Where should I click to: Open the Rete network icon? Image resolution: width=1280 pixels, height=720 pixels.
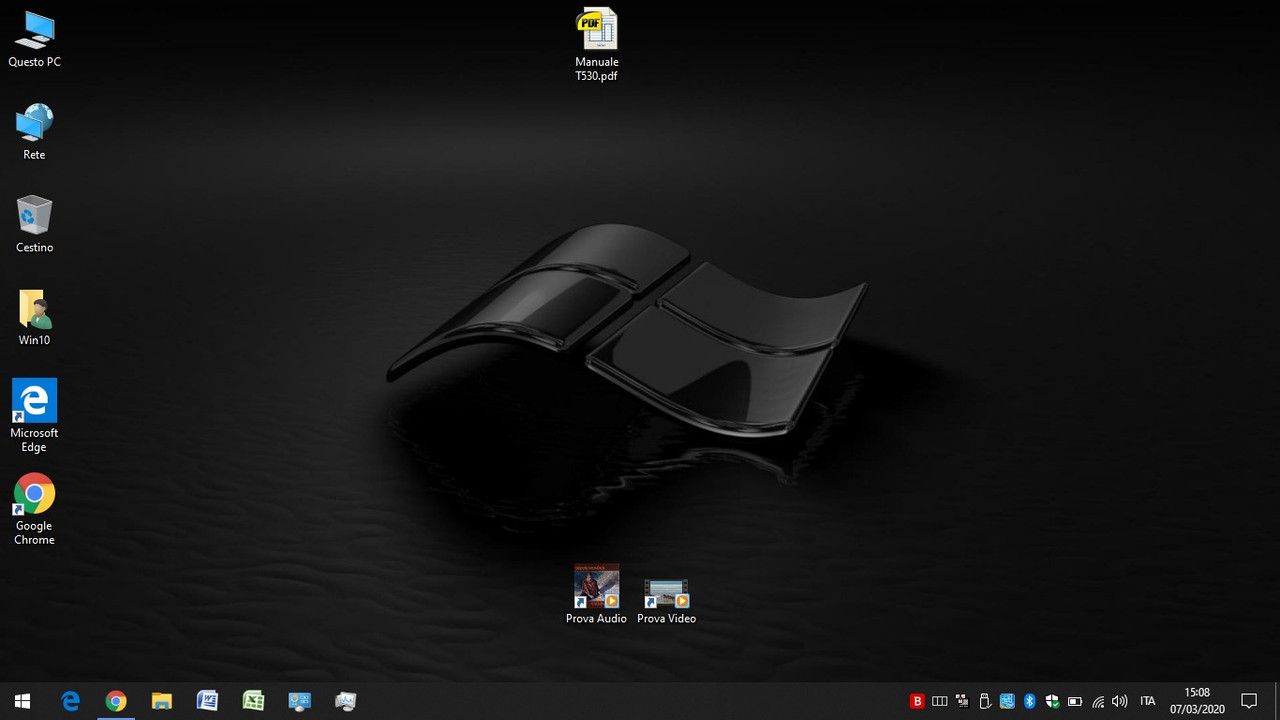click(33, 122)
